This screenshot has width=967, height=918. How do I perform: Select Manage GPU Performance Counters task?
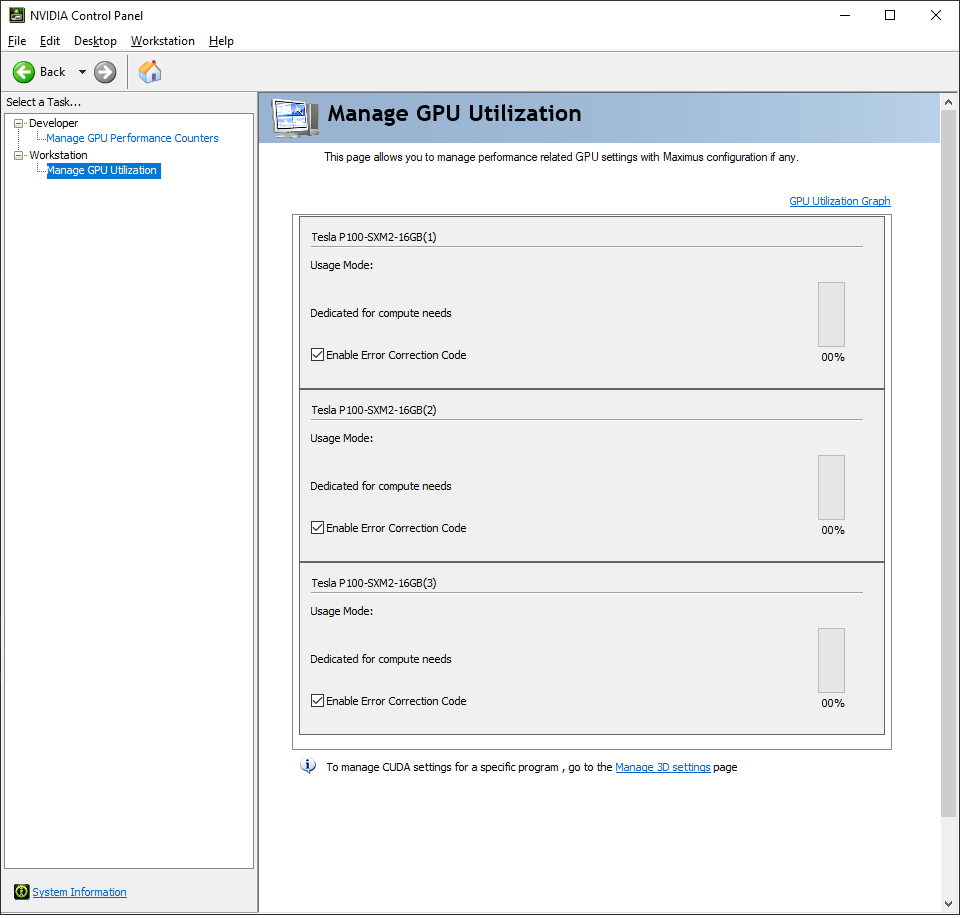[x=133, y=139]
